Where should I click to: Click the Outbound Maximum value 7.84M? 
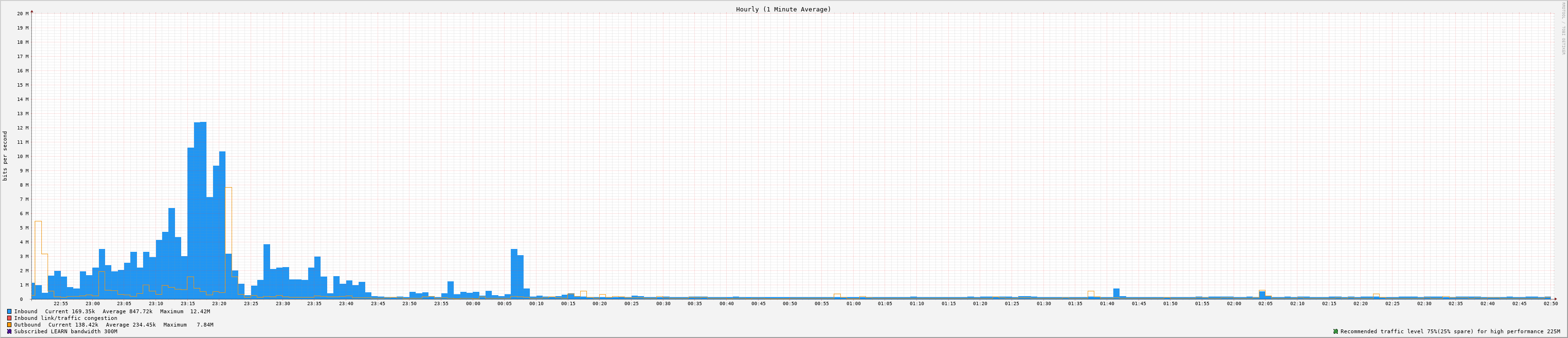(205, 325)
